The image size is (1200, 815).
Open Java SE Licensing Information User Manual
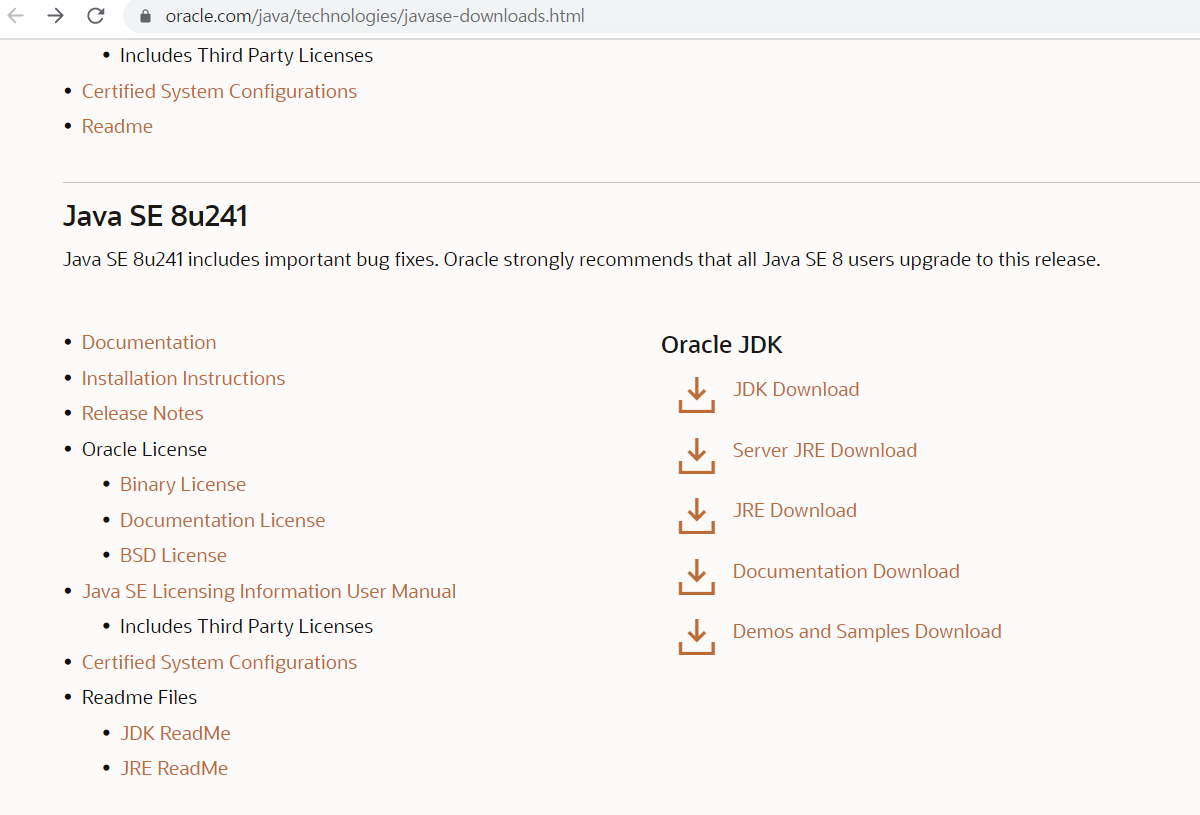269,591
